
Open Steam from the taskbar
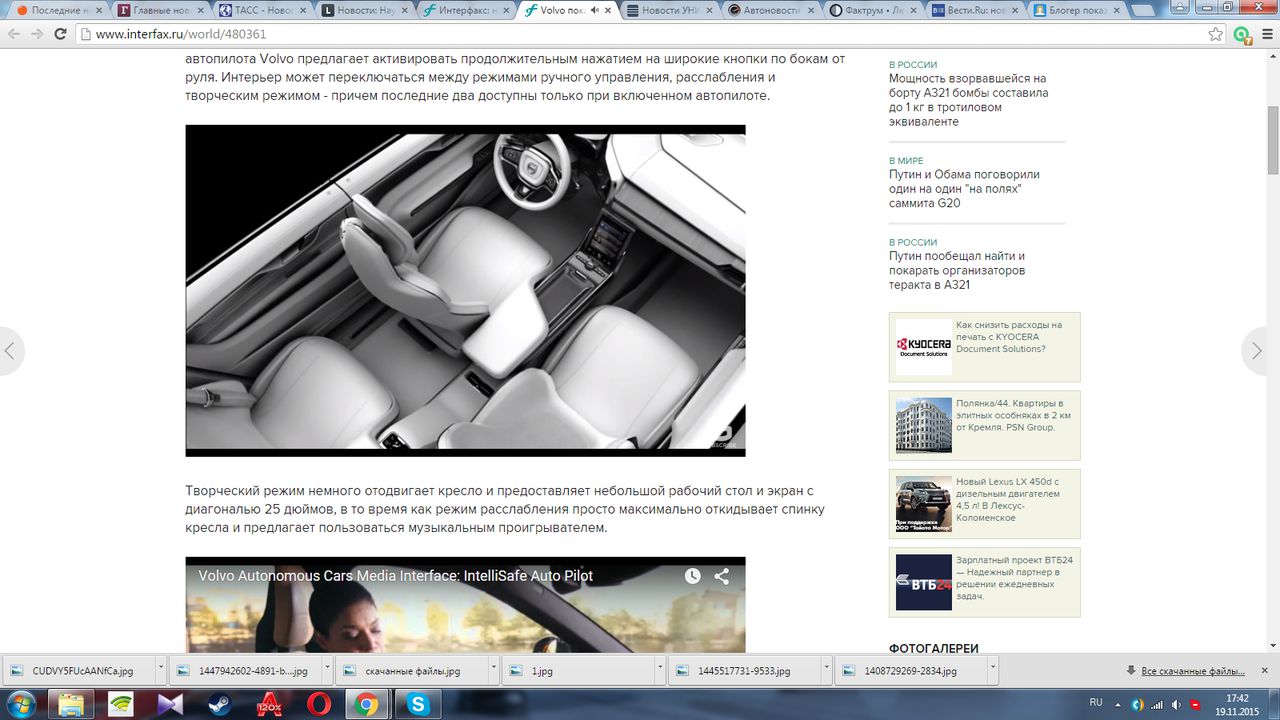pyautogui.click(x=219, y=704)
